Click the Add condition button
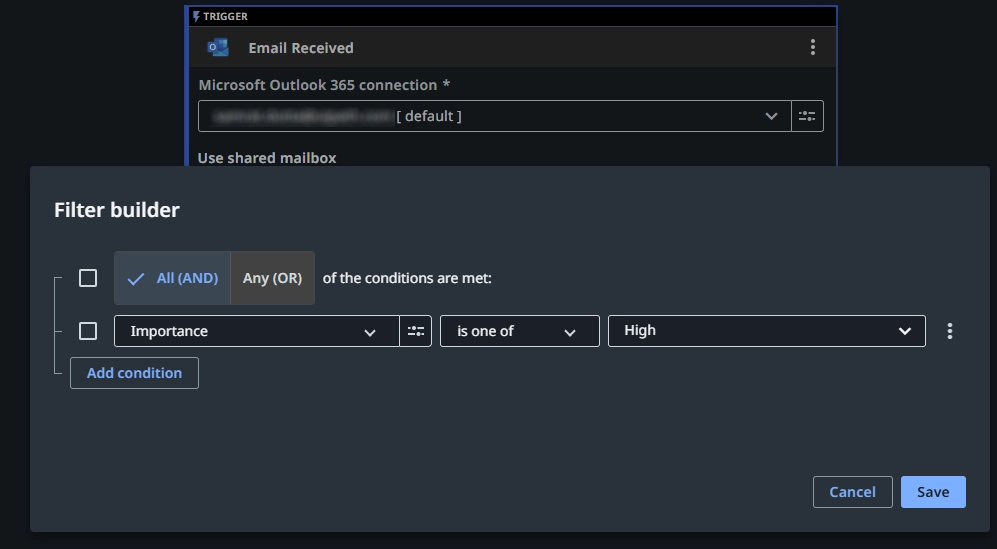 134,373
